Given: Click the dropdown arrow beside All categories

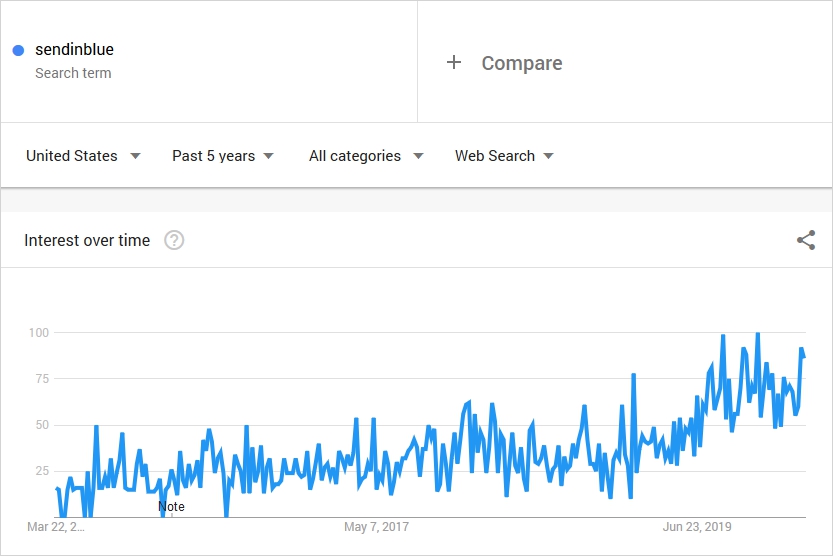Looking at the screenshot, I should click(x=418, y=156).
